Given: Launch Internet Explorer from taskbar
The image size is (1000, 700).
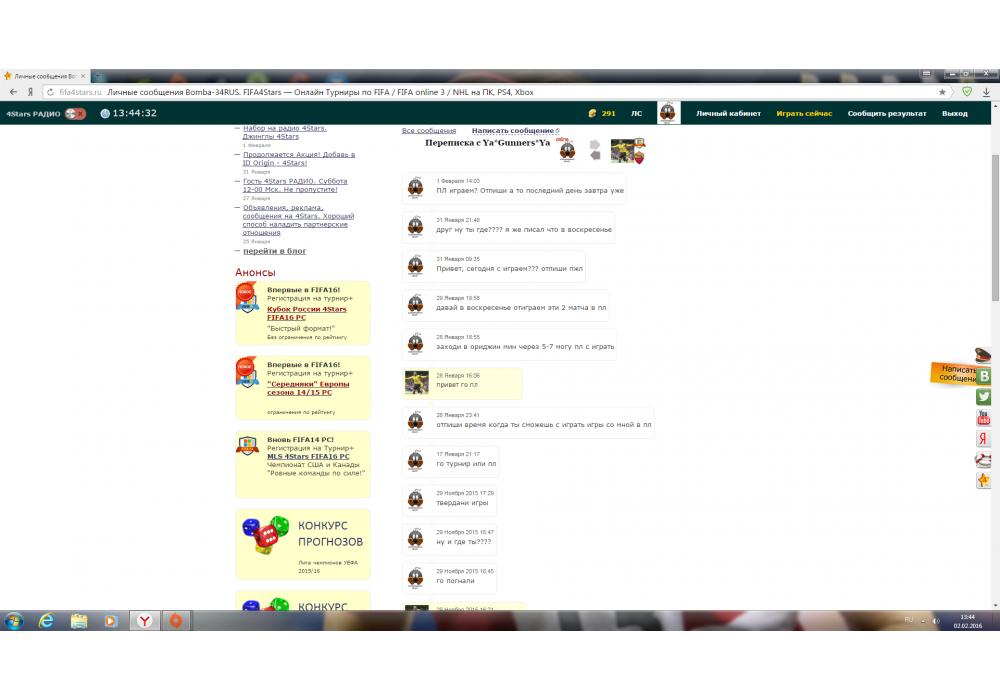Looking at the screenshot, I should [47, 620].
